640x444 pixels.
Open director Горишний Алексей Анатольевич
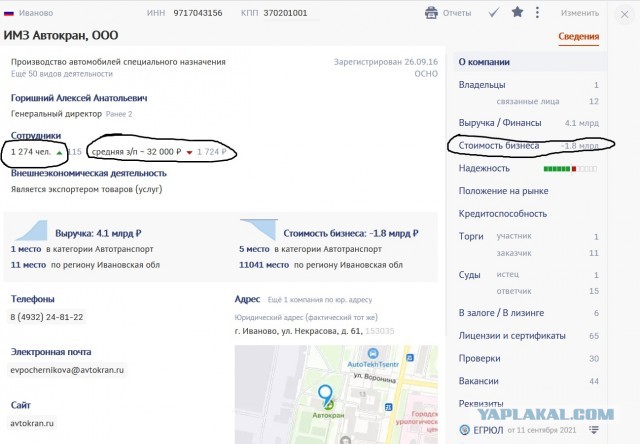79,98
